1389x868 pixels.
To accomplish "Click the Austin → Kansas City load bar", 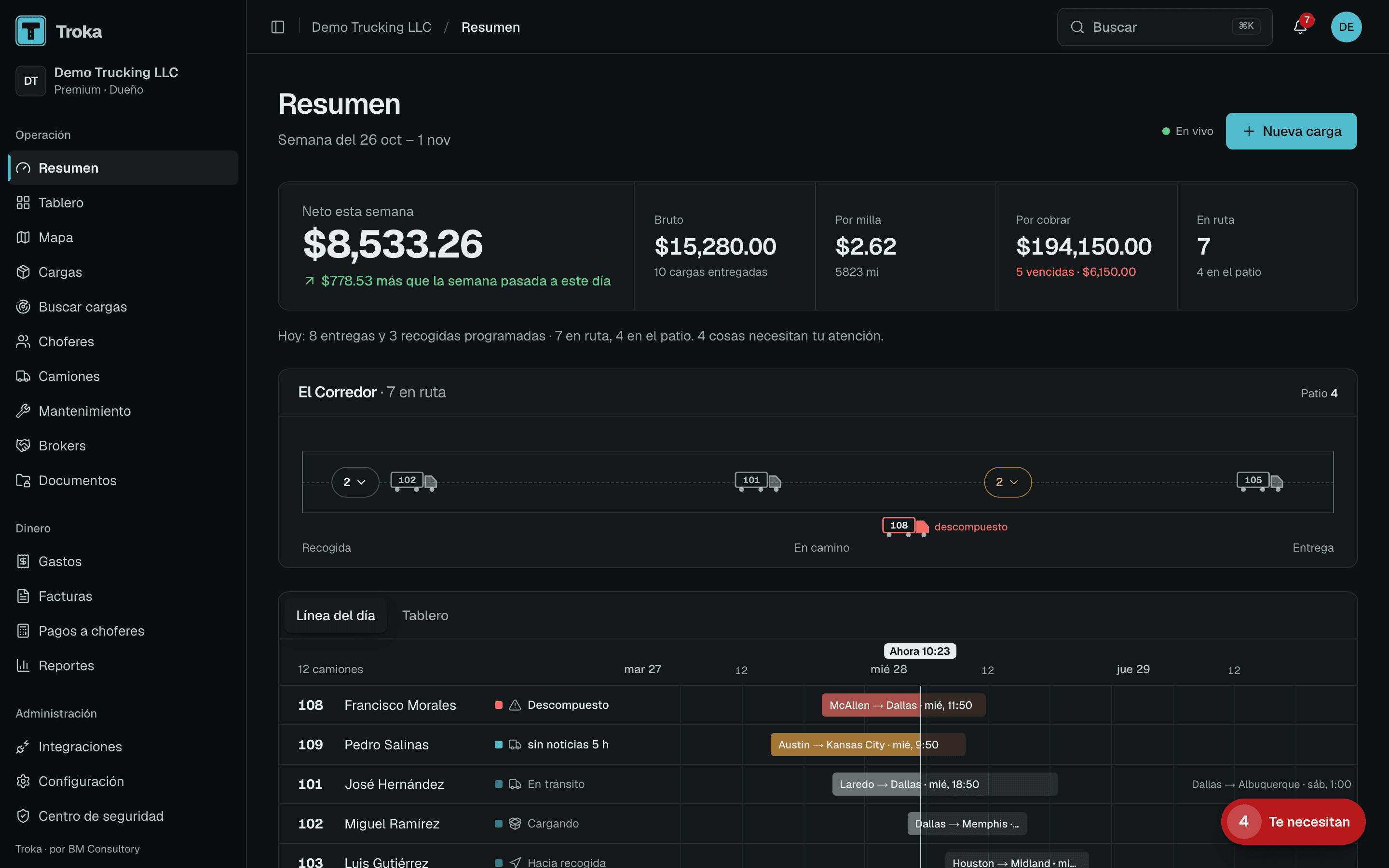I will [867, 745].
